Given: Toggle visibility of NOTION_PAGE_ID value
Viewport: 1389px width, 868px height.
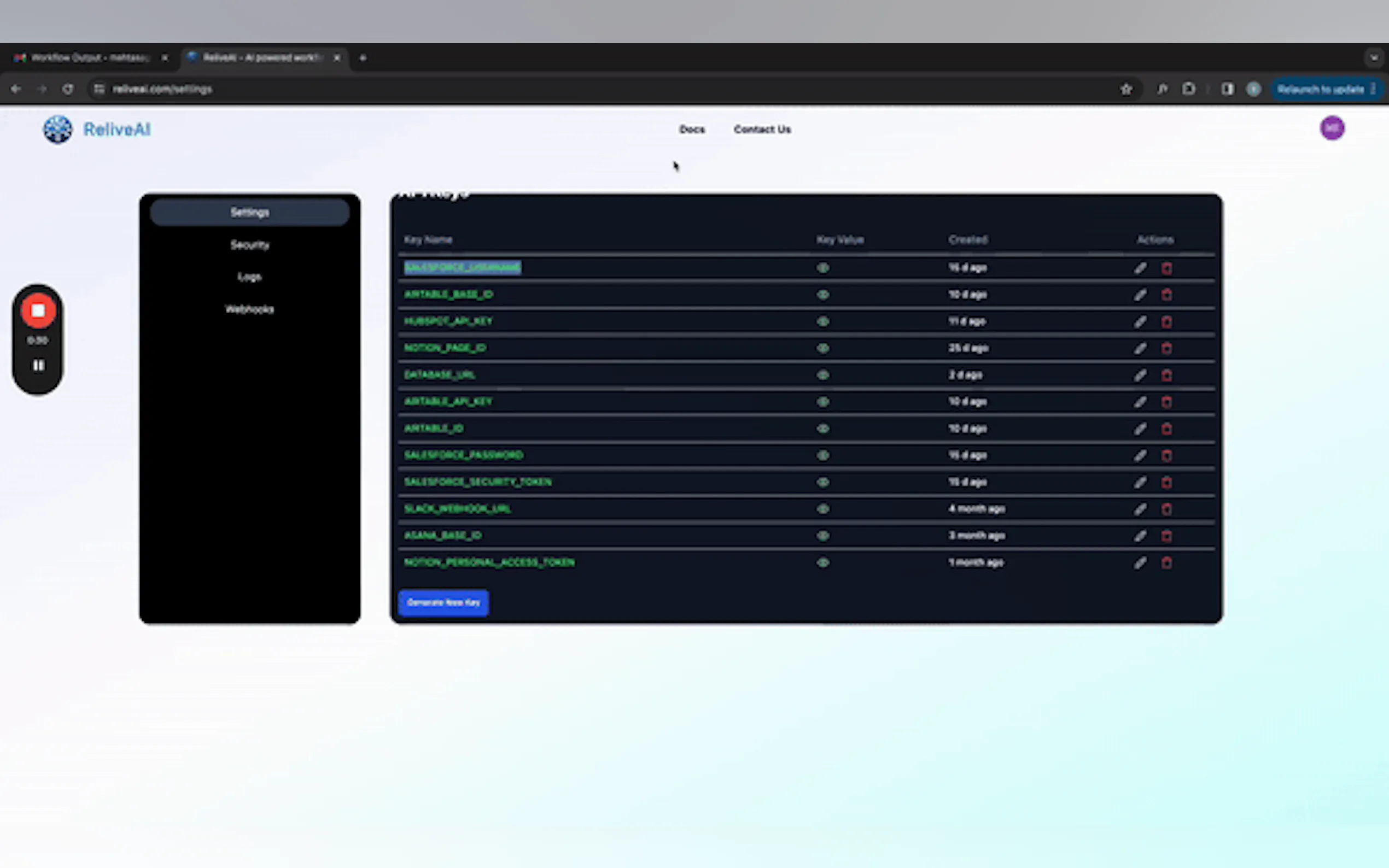Looking at the screenshot, I should pos(822,349).
